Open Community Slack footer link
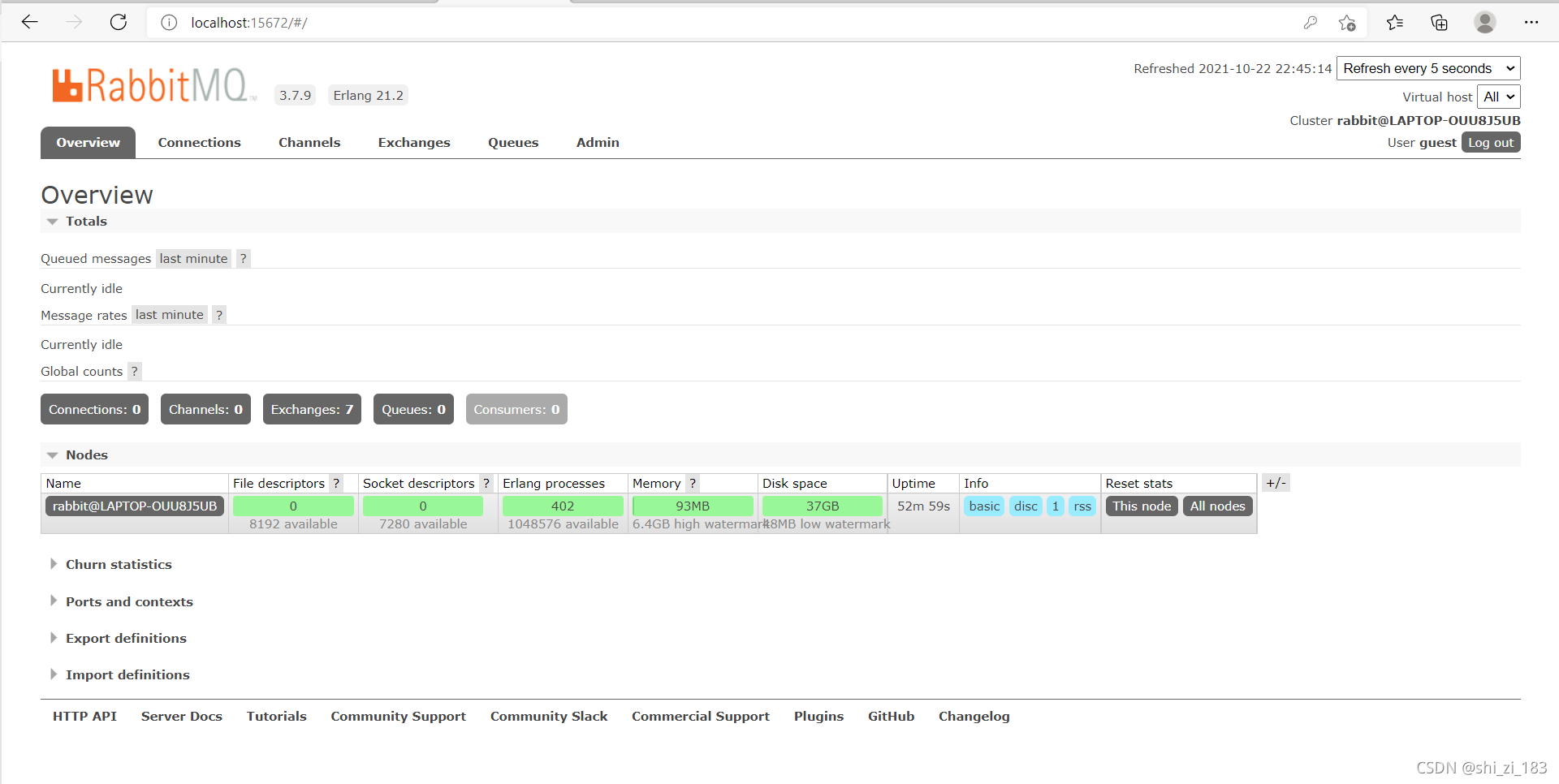The height and width of the screenshot is (784, 1559). [549, 716]
